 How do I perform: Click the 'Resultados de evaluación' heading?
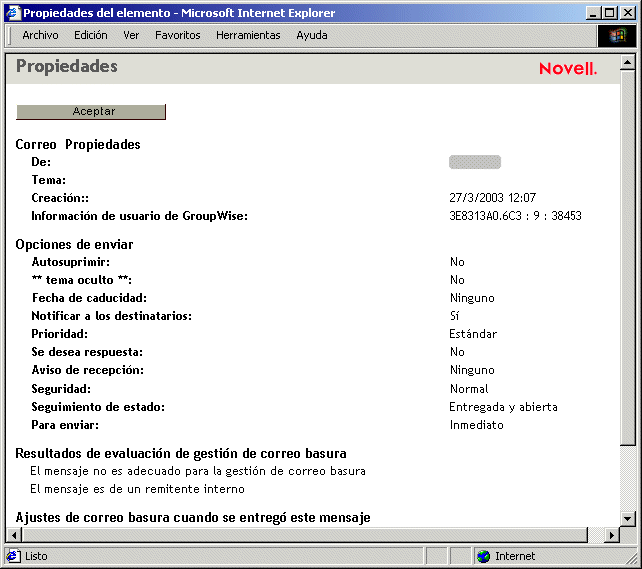[181, 454]
